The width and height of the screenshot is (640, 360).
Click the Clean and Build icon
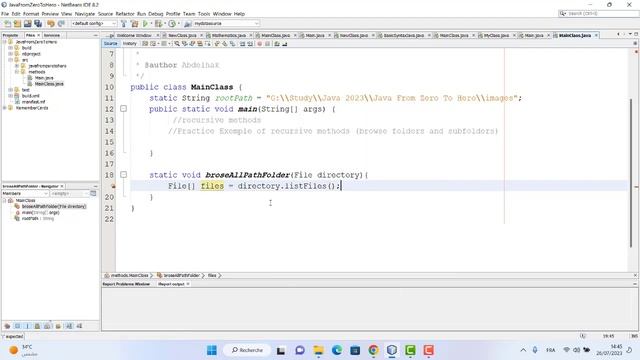(x=134, y=24)
